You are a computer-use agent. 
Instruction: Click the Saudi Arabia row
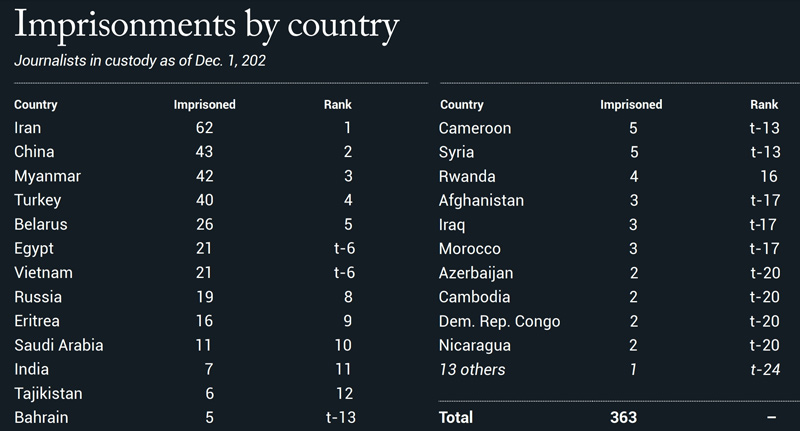coord(184,345)
